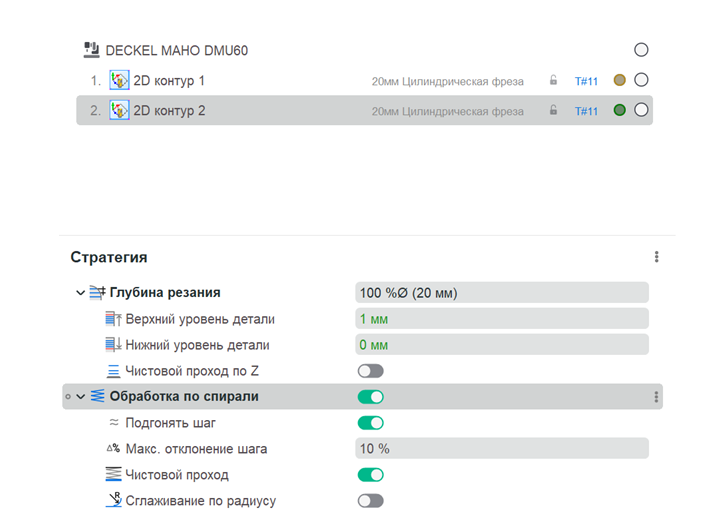Screen dimensions: 720x528
Task: Click the Макс. отклонение шага label
Action: 196,449
